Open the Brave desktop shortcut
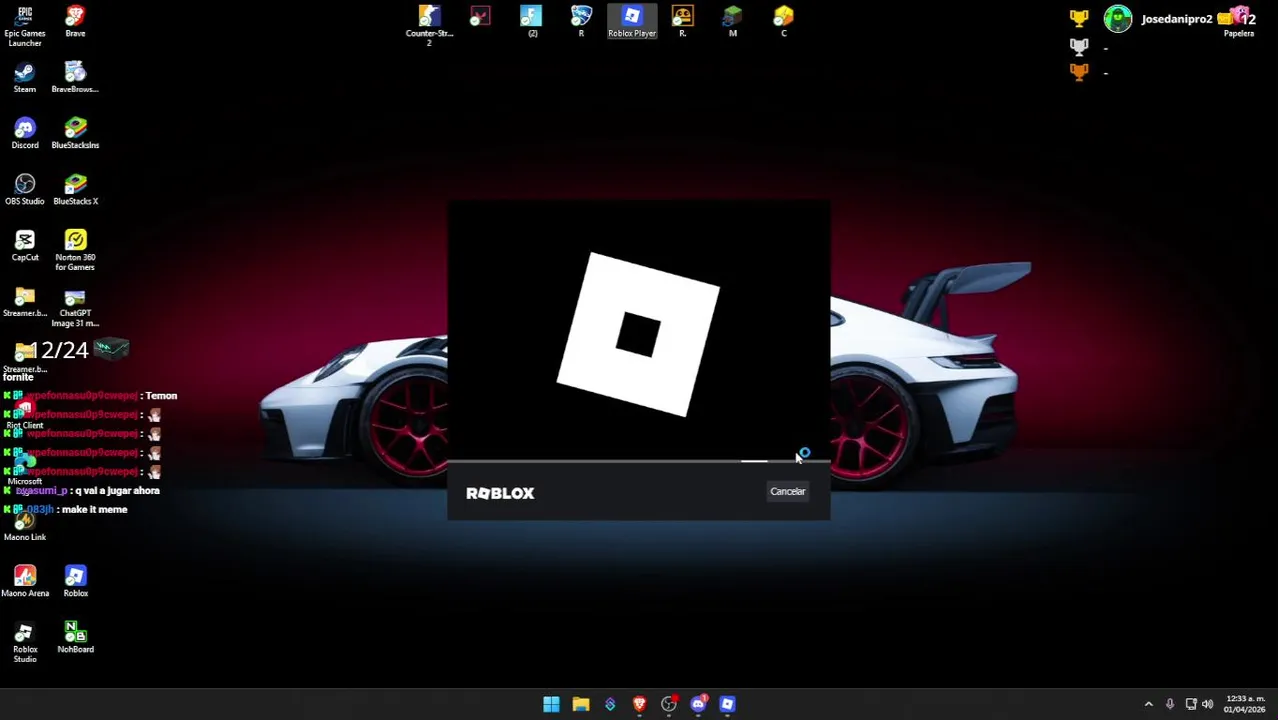 pos(75,22)
